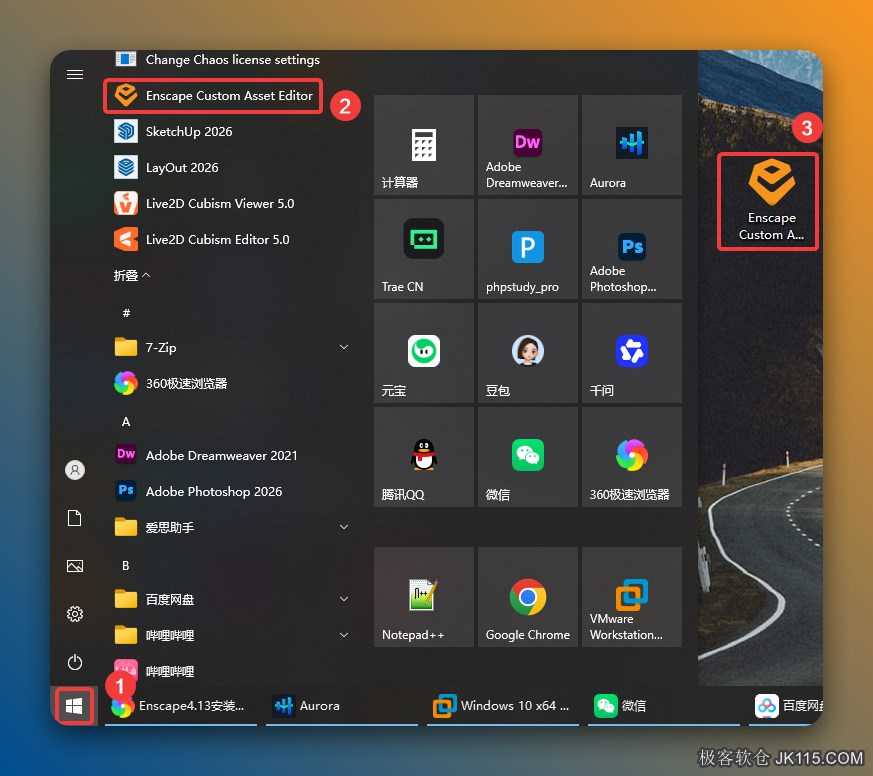Expand the 7-Zip folder chevron

pos(344,347)
